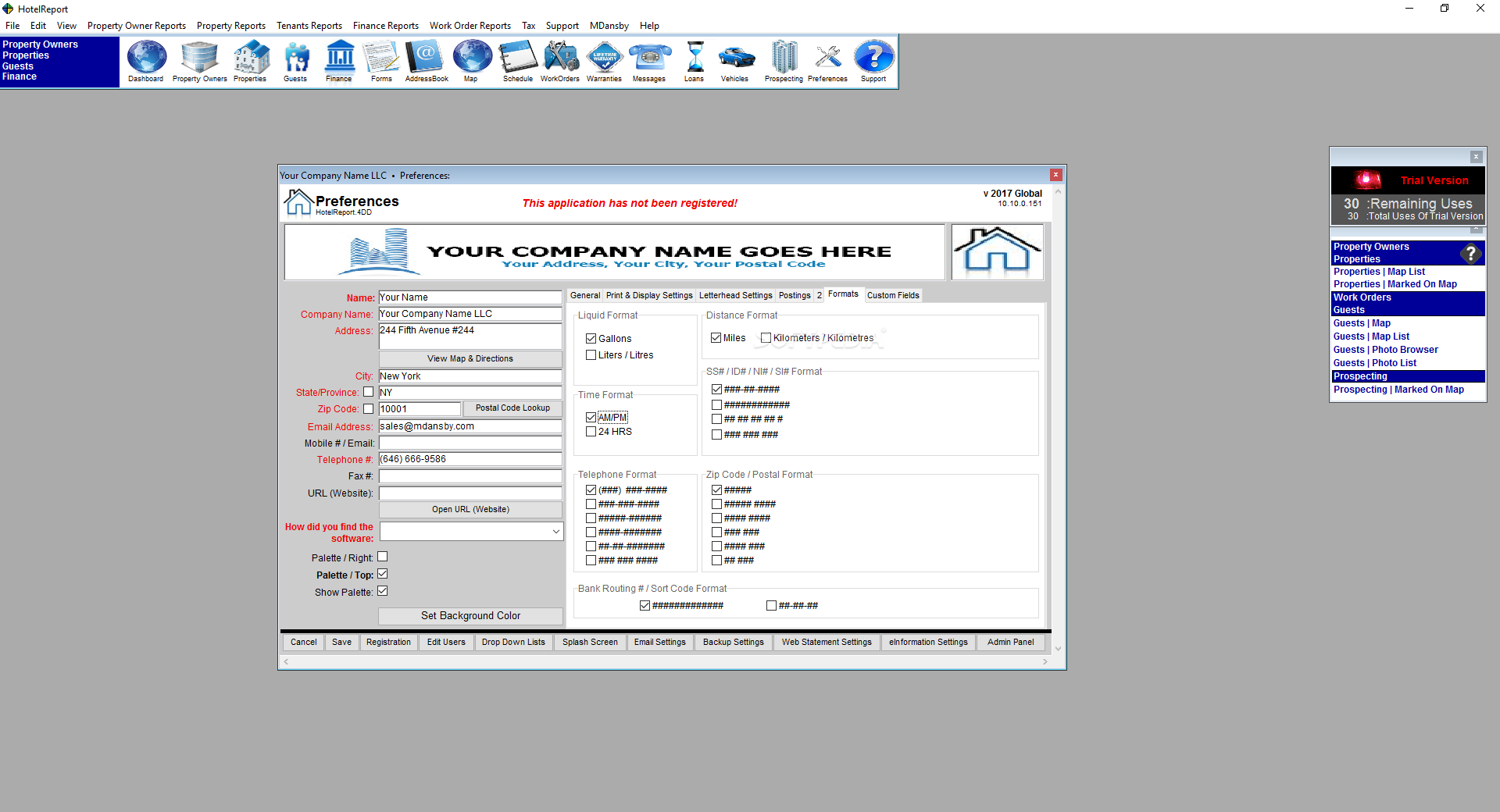Toggle the AM/PM time format checkbox
Screen dimensions: 1500x812
click(591, 418)
